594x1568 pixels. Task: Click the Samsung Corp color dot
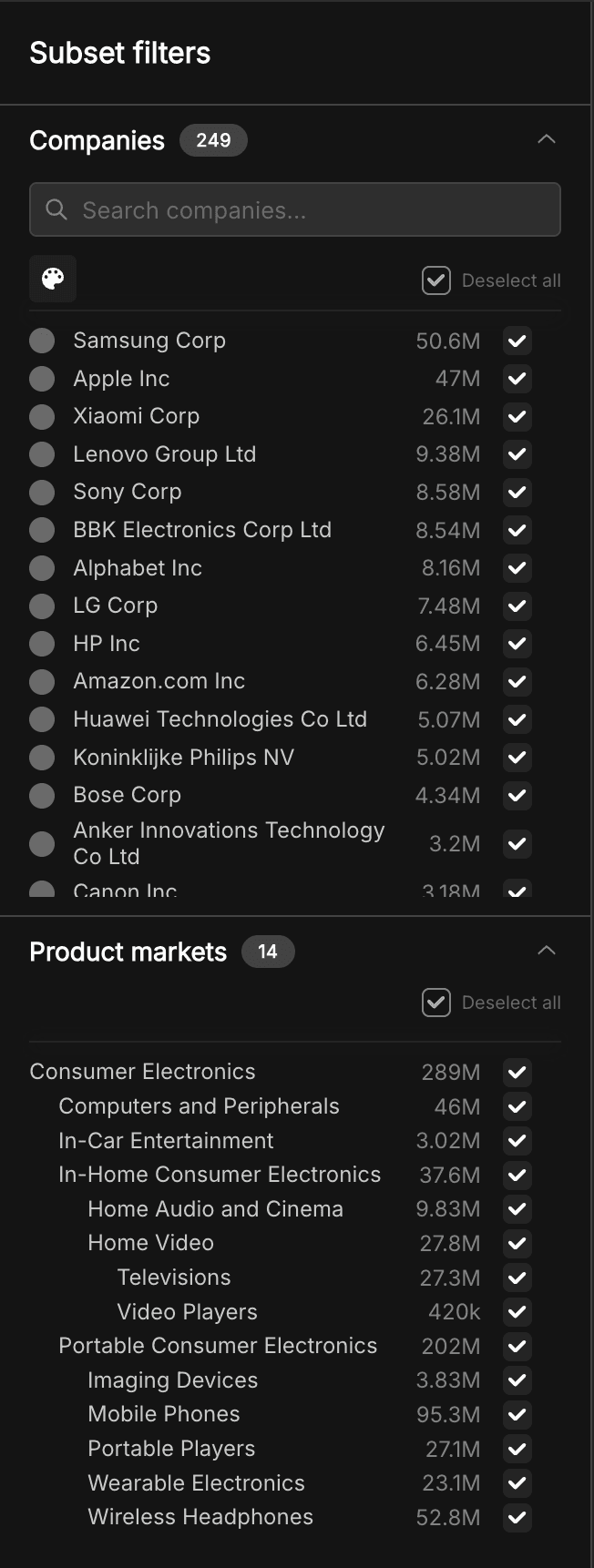tap(42, 341)
